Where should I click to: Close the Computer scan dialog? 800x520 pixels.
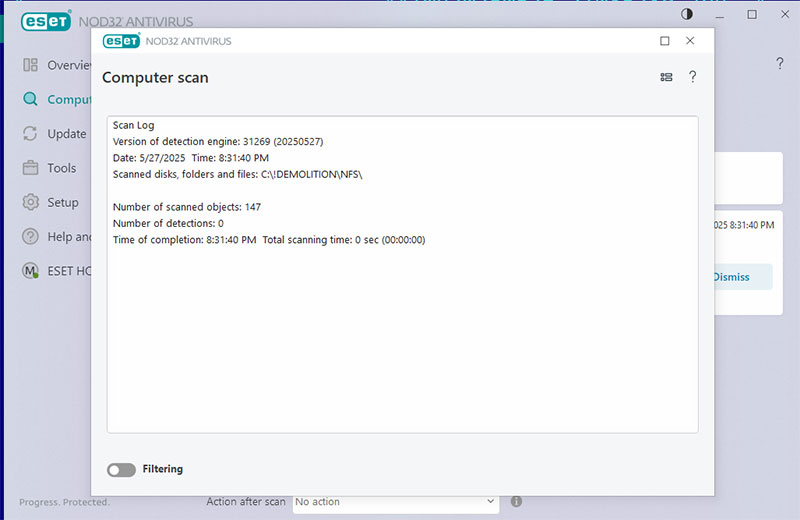pyautogui.click(x=690, y=40)
